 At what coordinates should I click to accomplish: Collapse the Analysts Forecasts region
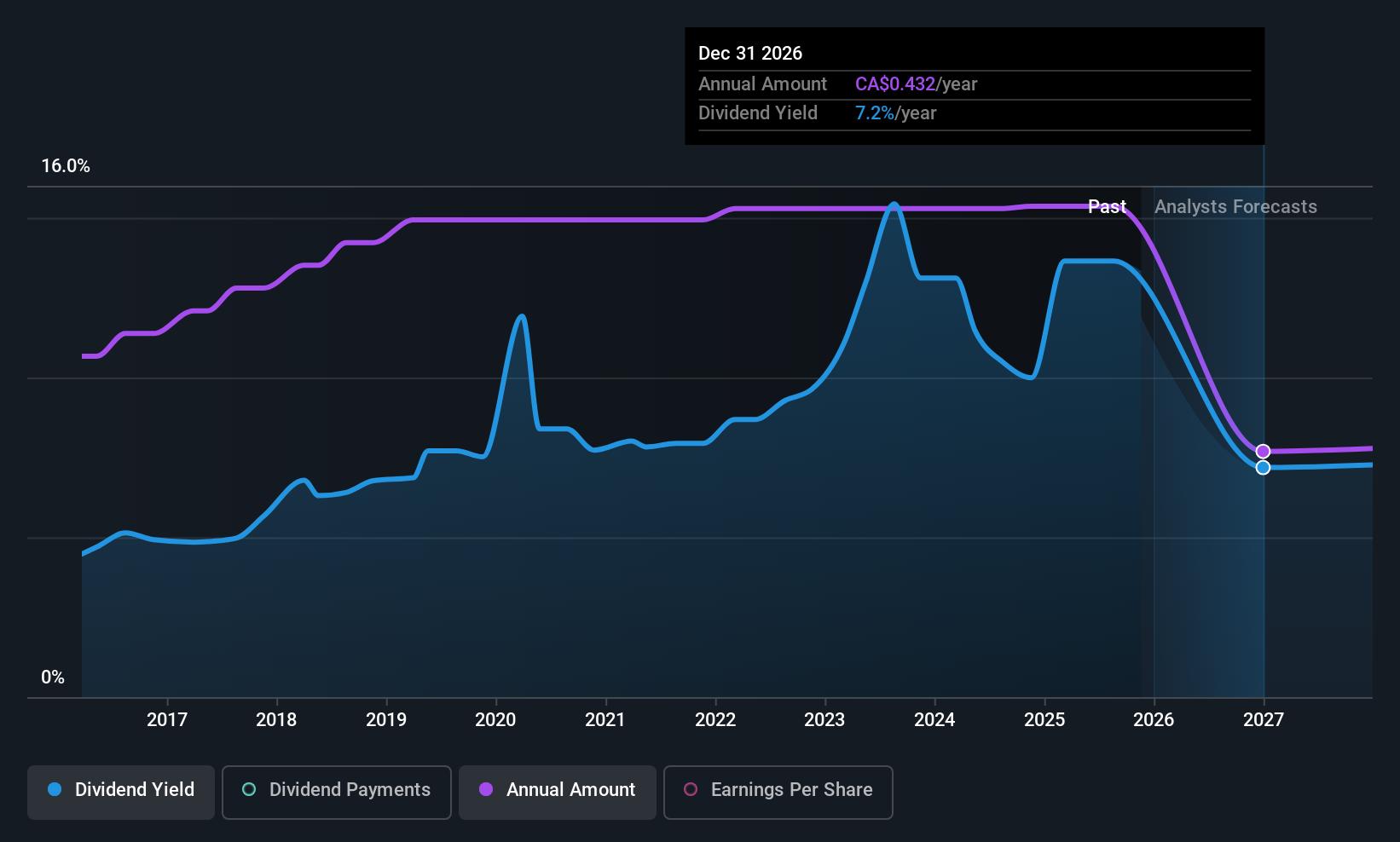[1235, 206]
